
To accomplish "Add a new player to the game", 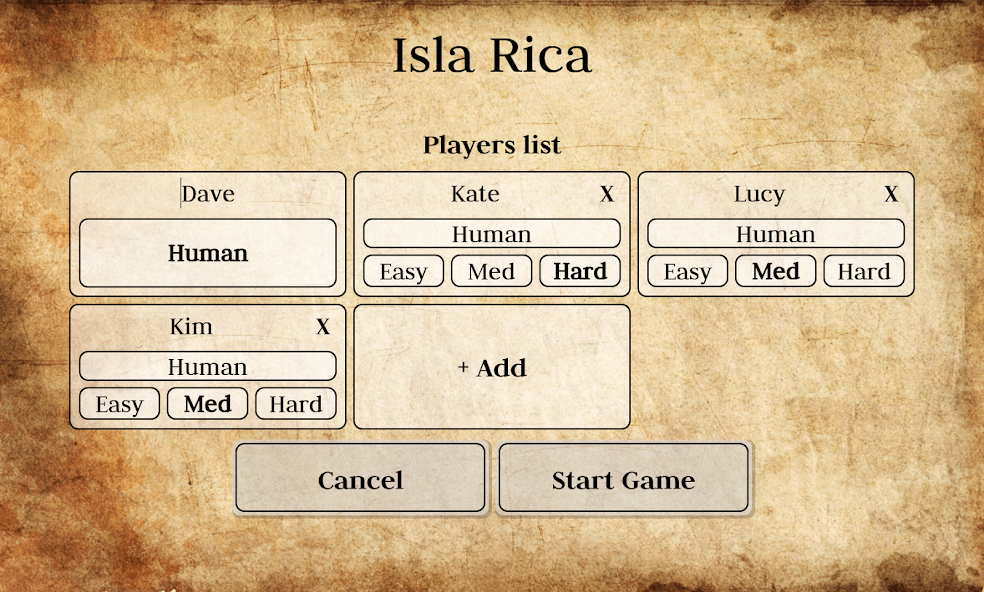I will (x=491, y=367).
